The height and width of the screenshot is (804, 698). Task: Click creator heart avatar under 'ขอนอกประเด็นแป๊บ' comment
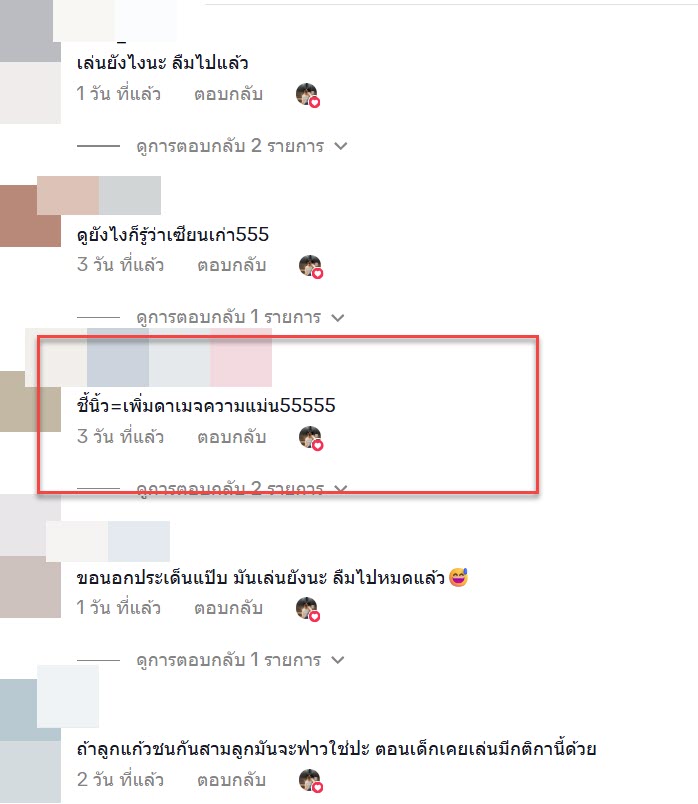coord(308,609)
